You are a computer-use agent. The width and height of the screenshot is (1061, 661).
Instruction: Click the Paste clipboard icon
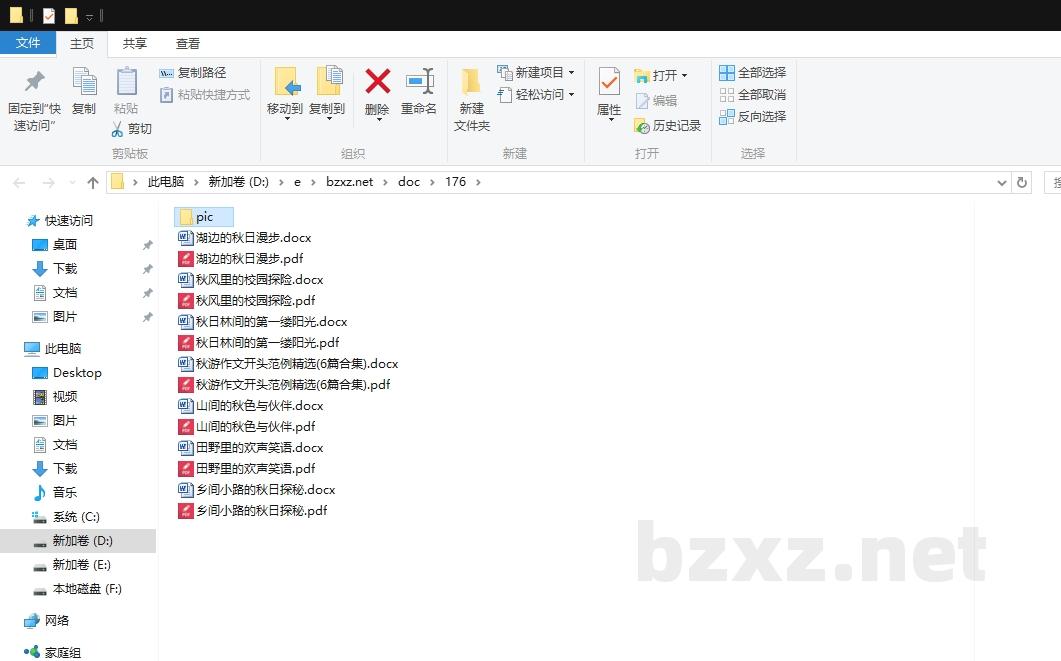click(126, 82)
